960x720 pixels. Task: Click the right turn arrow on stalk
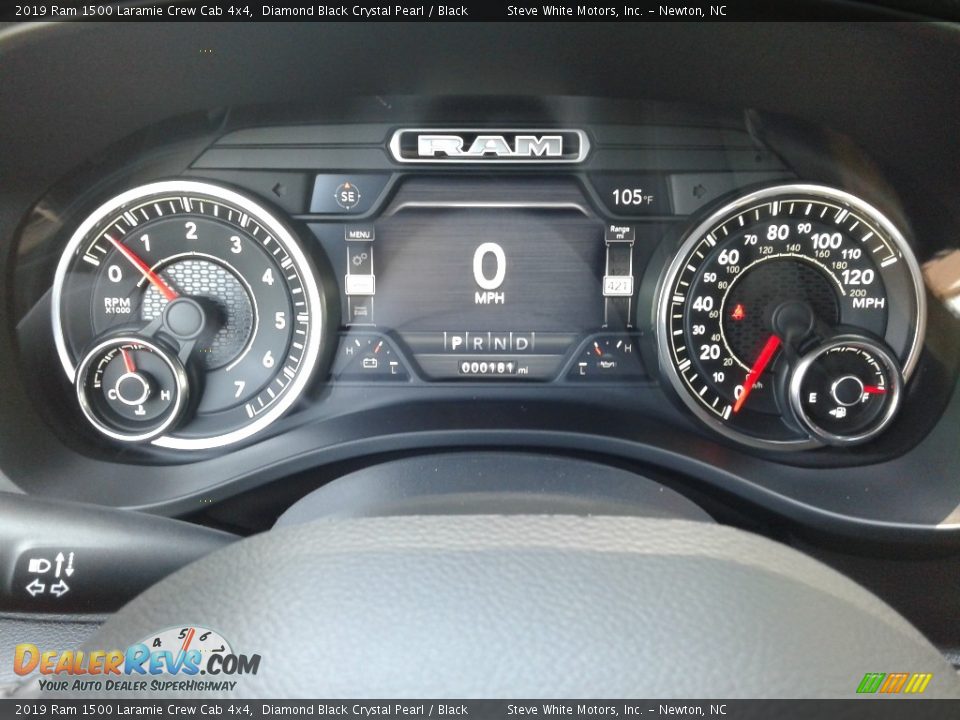(x=59, y=588)
